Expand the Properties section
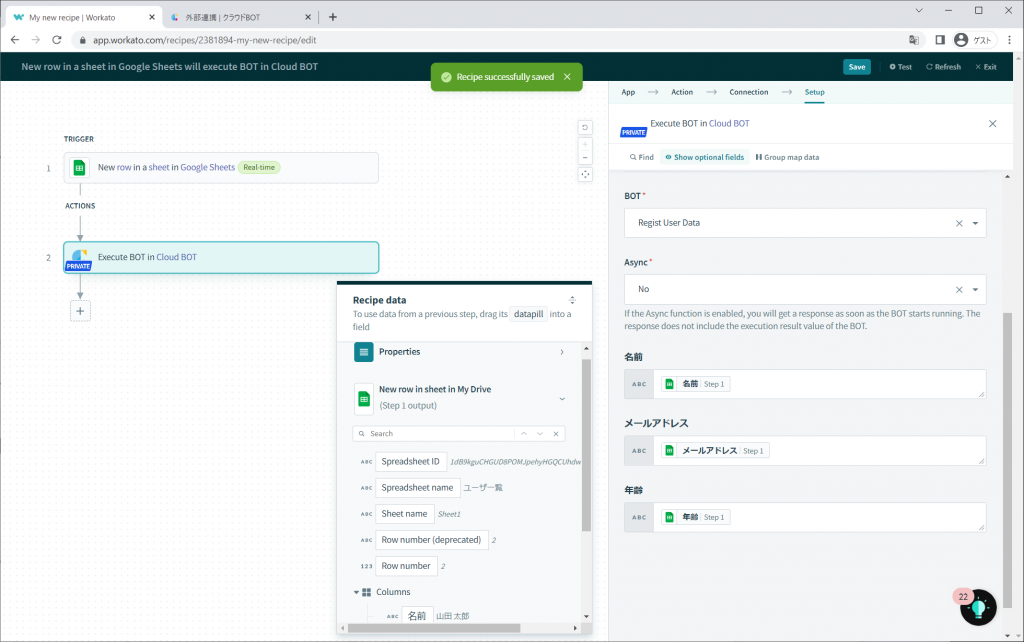This screenshot has height=642, width=1024. pos(562,352)
